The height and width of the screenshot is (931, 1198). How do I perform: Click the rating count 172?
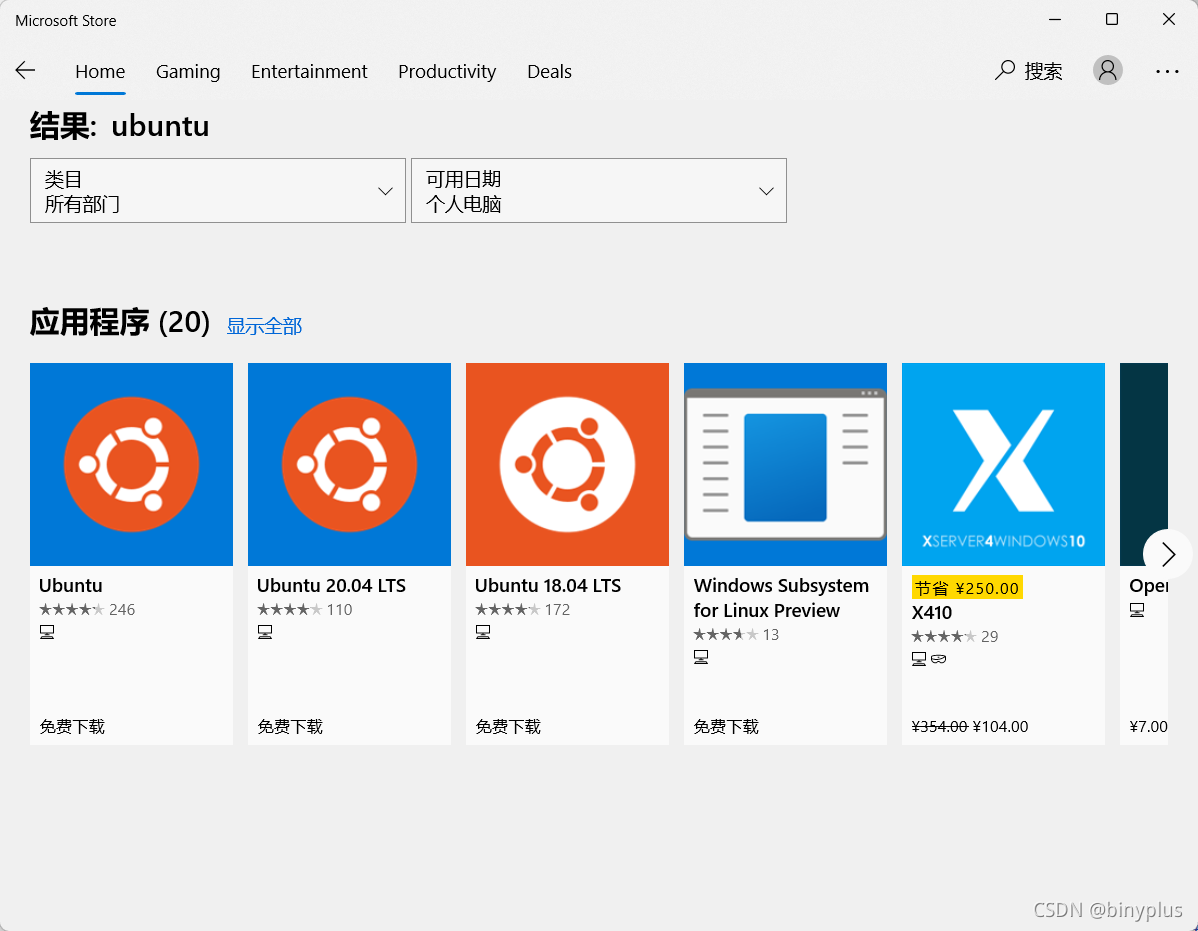558,609
